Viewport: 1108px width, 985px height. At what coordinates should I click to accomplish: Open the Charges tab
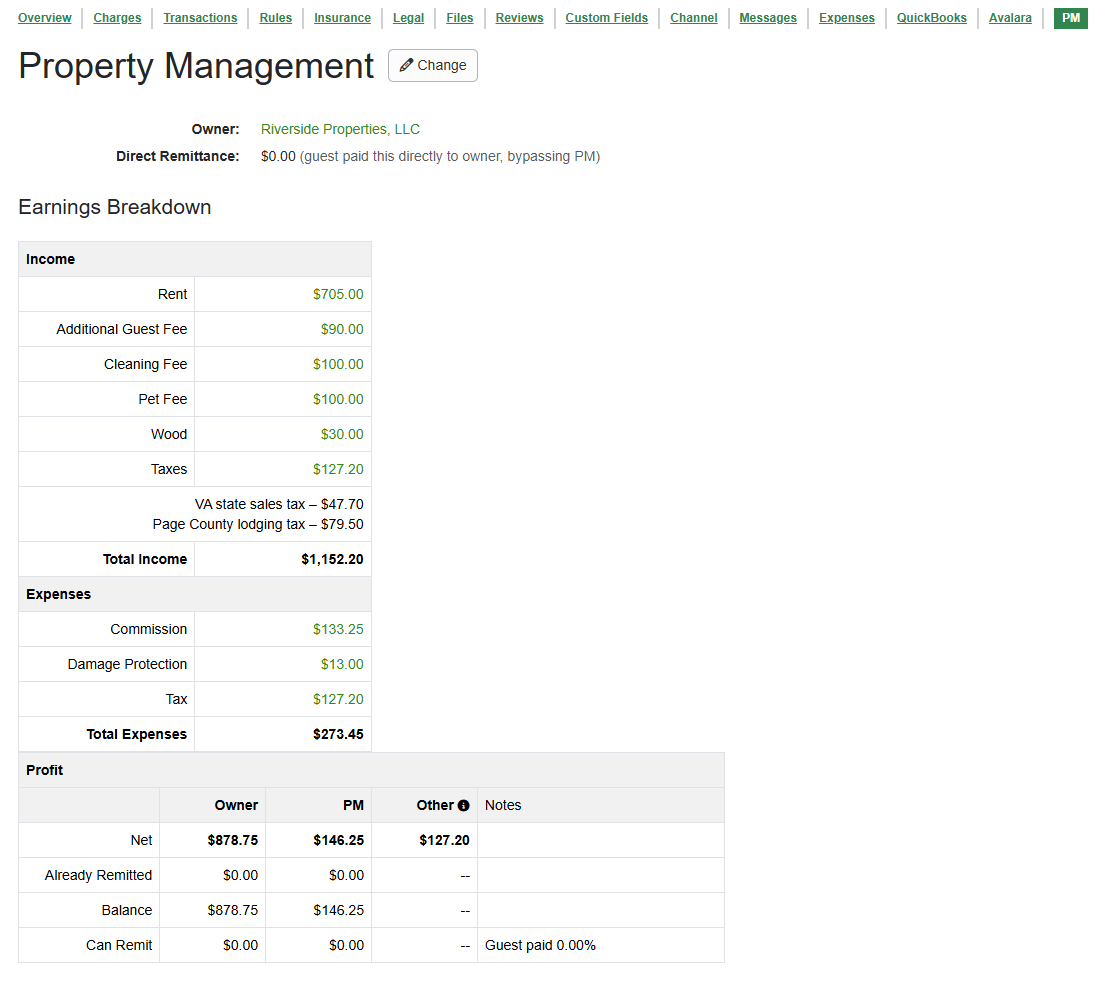click(117, 17)
